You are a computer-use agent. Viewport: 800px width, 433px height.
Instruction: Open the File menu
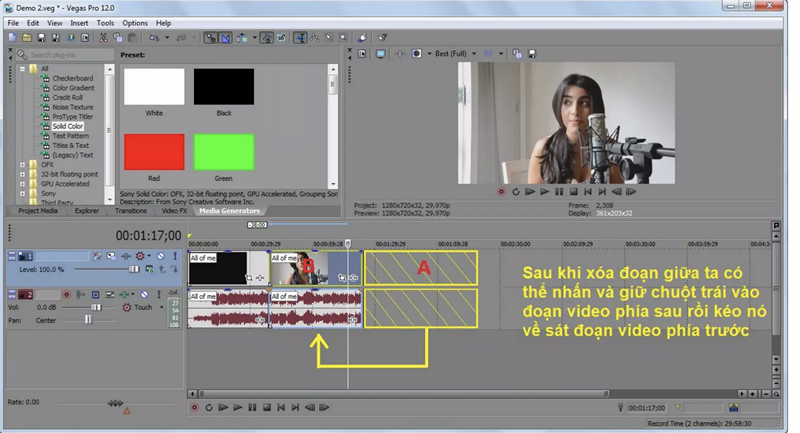pyautogui.click(x=13, y=23)
